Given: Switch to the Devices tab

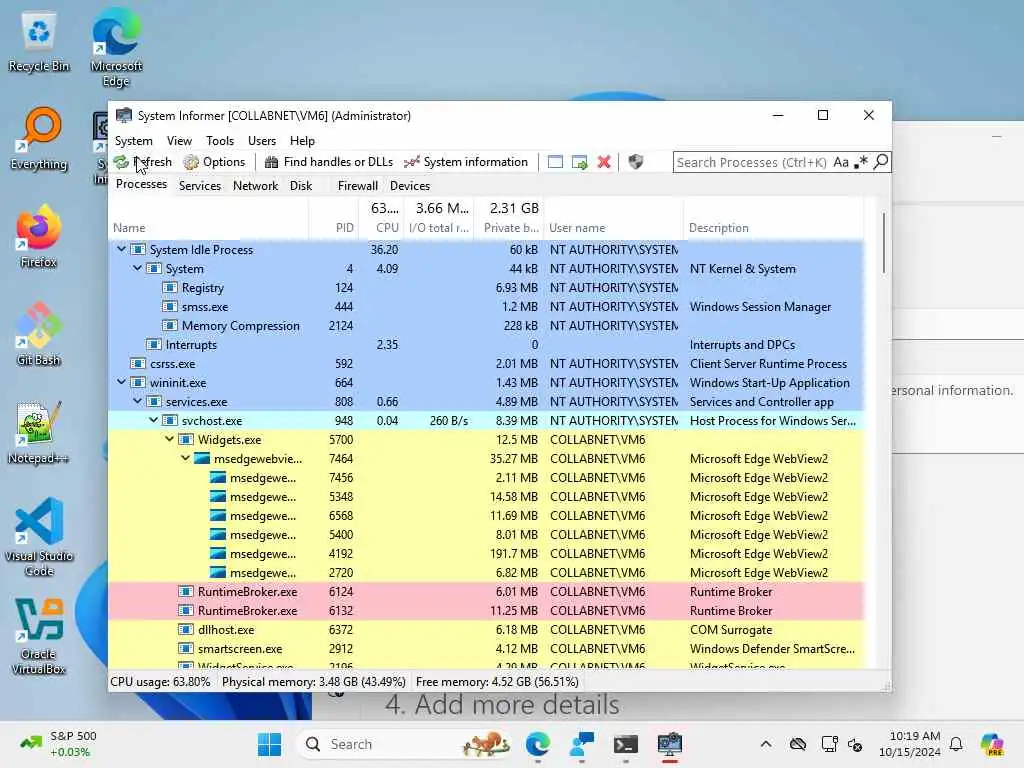Looking at the screenshot, I should pos(410,185).
